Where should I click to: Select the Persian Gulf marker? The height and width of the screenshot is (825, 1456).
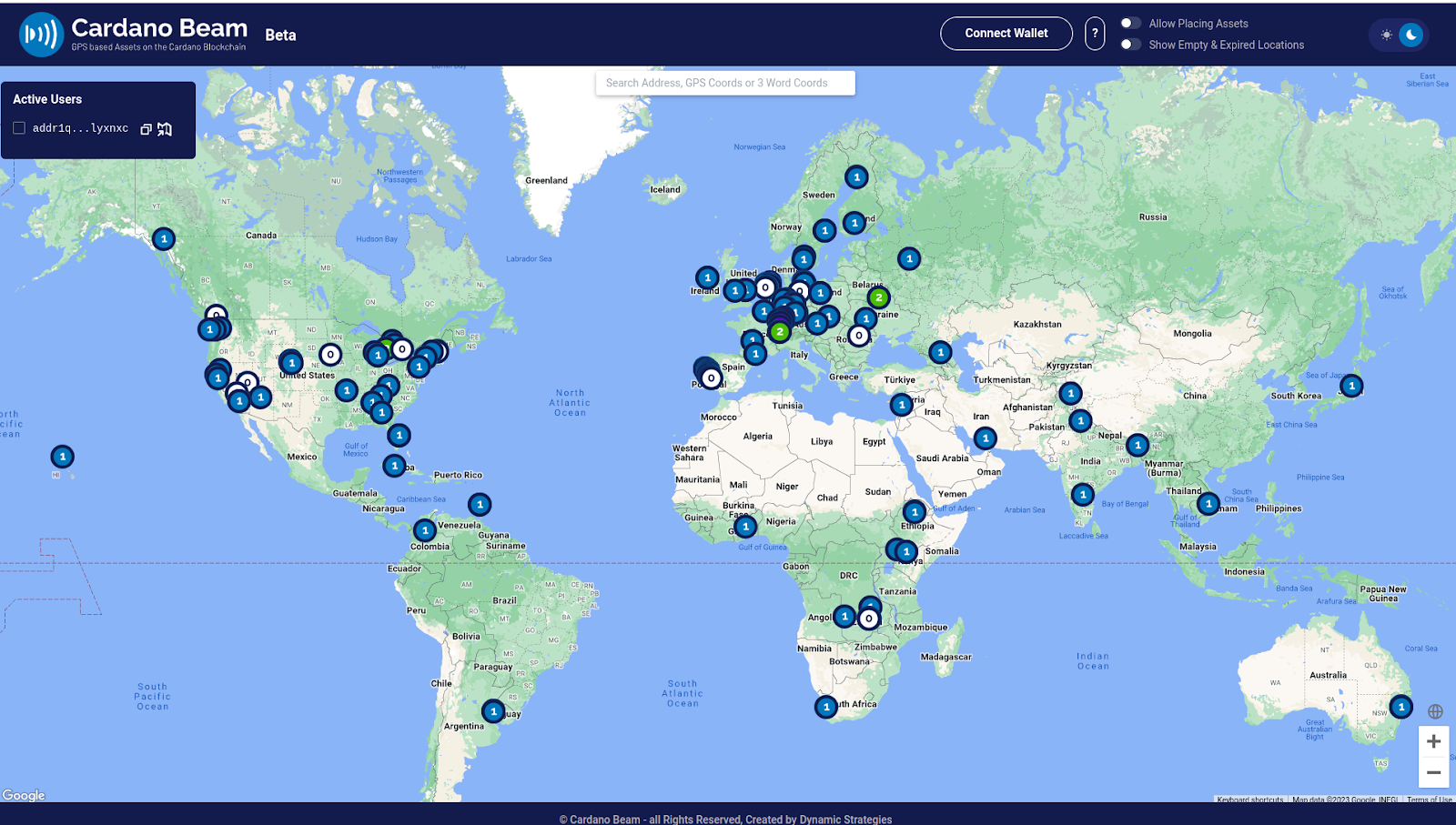(985, 438)
